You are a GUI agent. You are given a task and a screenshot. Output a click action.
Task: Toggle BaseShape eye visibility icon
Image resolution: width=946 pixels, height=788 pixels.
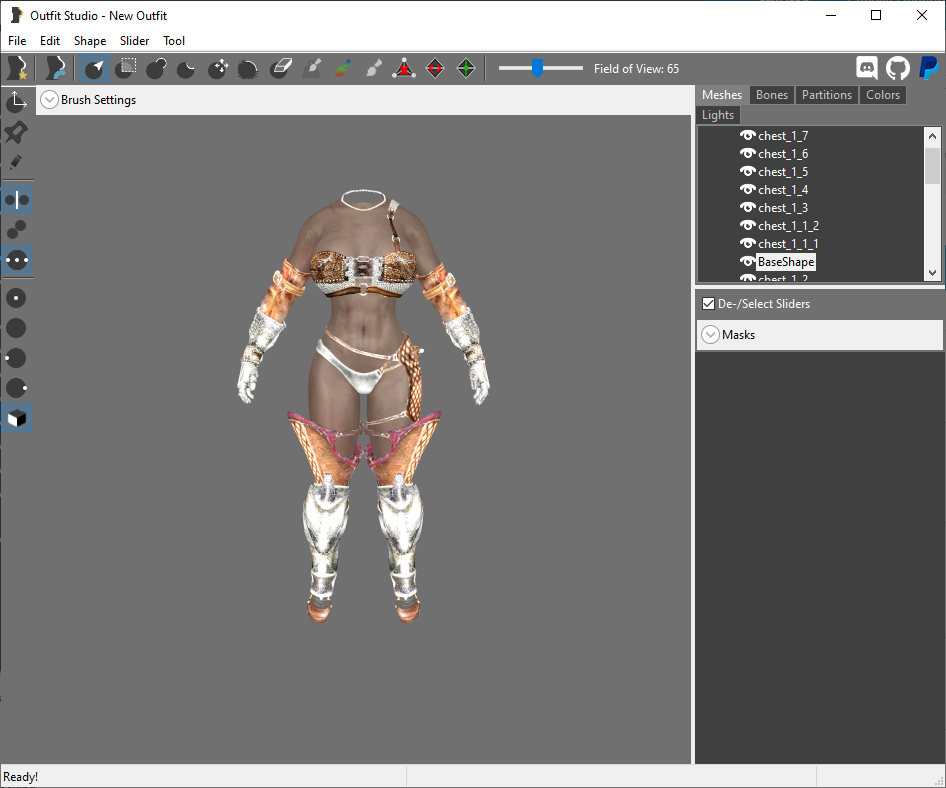[748, 261]
